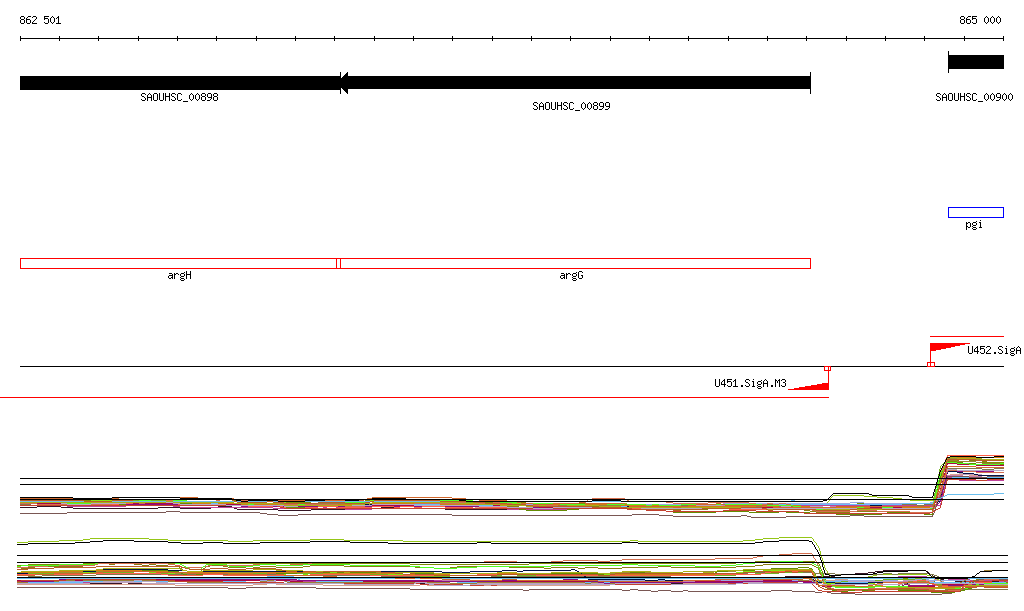This screenshot has height=611, width=1024.
Task: Open the SAOUHSC_00899 label text
Action: pos(571,106)
